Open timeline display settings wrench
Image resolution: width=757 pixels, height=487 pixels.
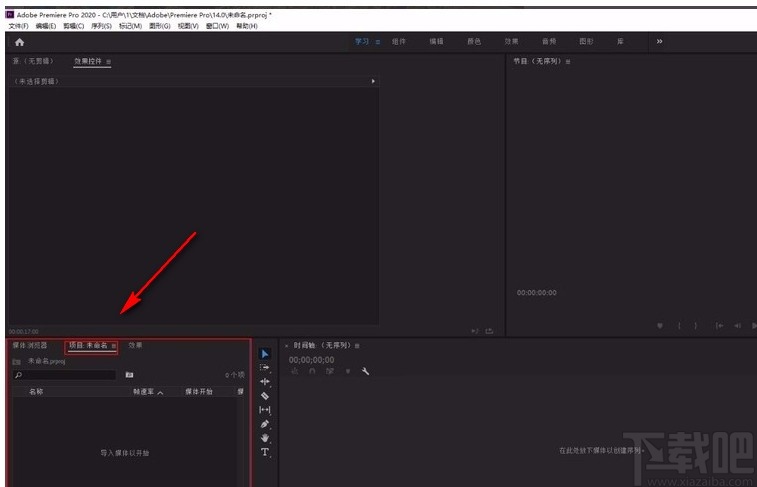point(365,371)
